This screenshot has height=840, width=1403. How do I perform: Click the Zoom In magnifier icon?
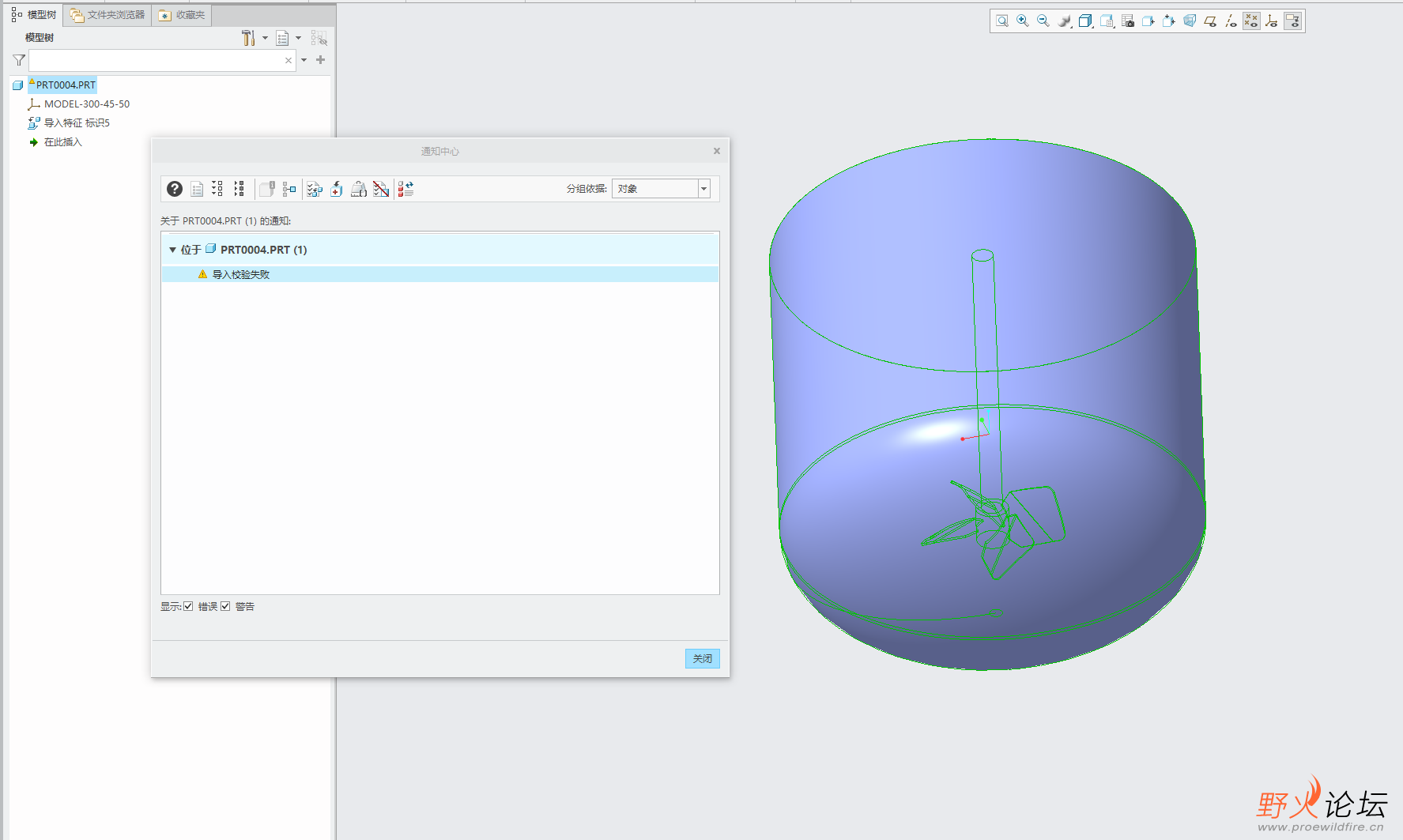[1023, 21]
